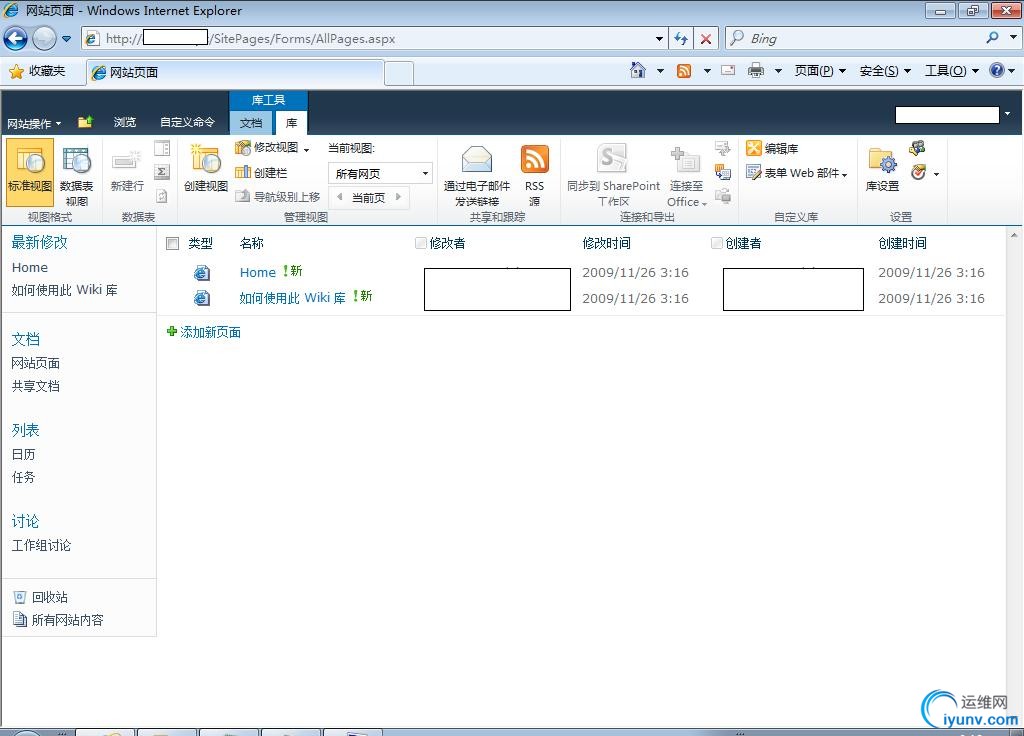Open the Current View (所有网页) dropdown
Screen dimensions: 1024x736
point(380,173)
